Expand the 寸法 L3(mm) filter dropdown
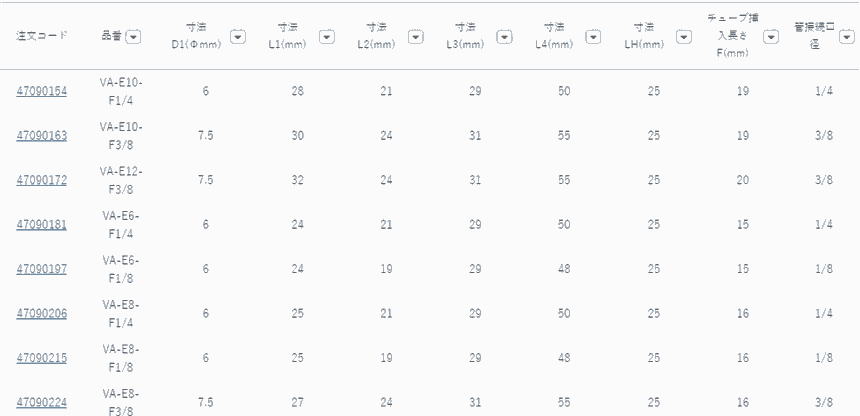Image resolution: width=860 pixels, height=416 pixels. point(504,36)
